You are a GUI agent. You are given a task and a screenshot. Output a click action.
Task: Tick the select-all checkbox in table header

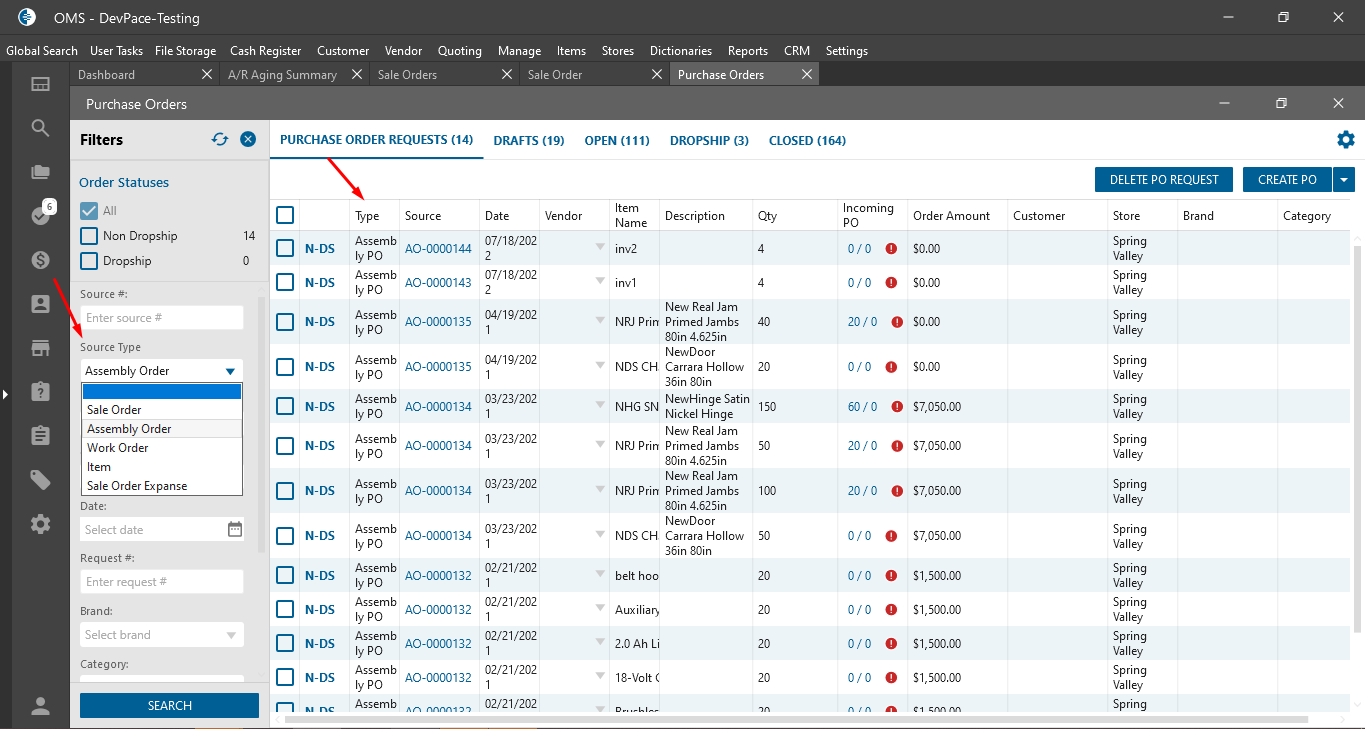[x=285, y=215]
